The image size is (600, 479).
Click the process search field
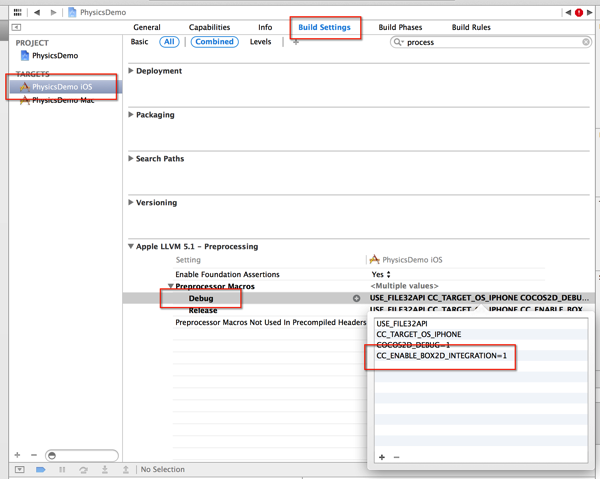491,42
